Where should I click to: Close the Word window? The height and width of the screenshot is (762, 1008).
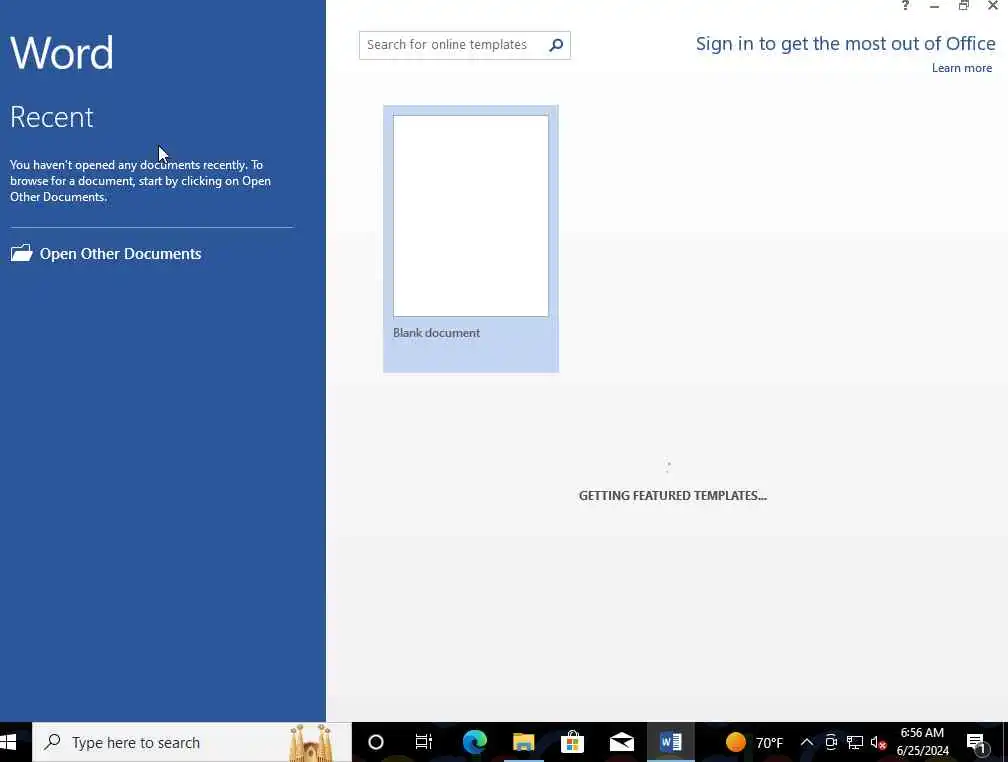(993, 6)
